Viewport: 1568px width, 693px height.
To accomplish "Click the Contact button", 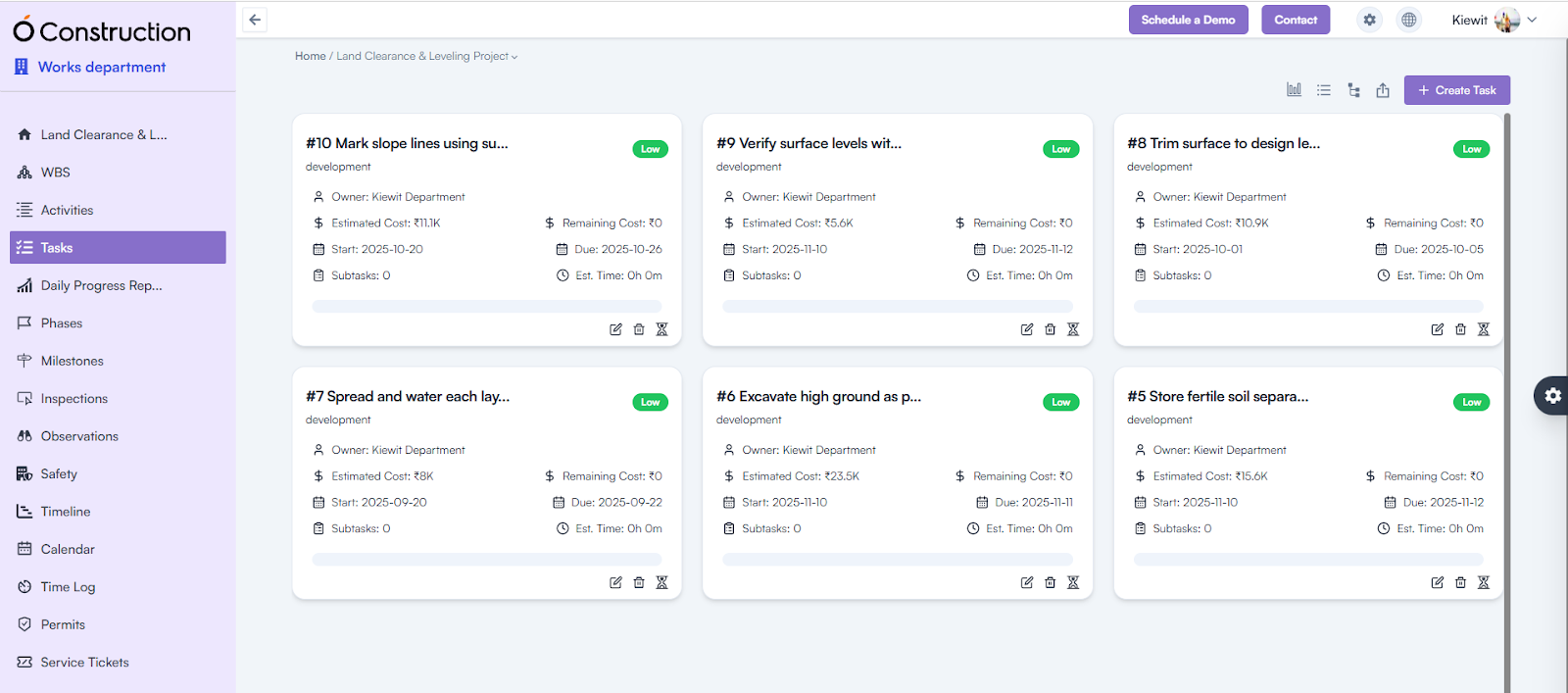I will [1296, 20].
